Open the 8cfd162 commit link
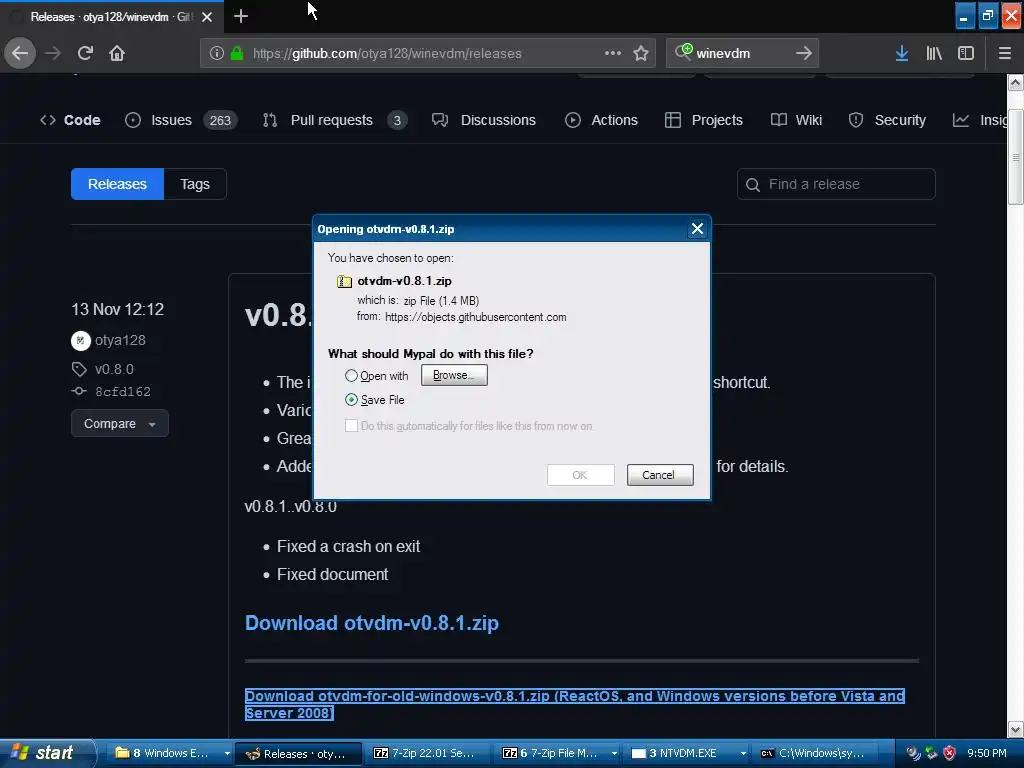 (123, 392)
